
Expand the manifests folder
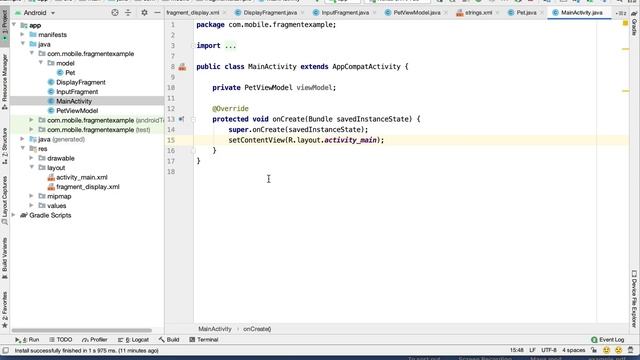[22, 35]
